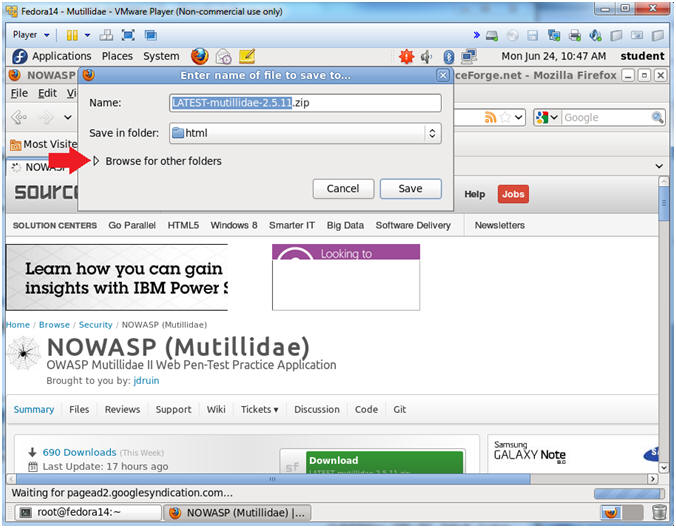Click Cancel in the save dialog

pos(343,189)
